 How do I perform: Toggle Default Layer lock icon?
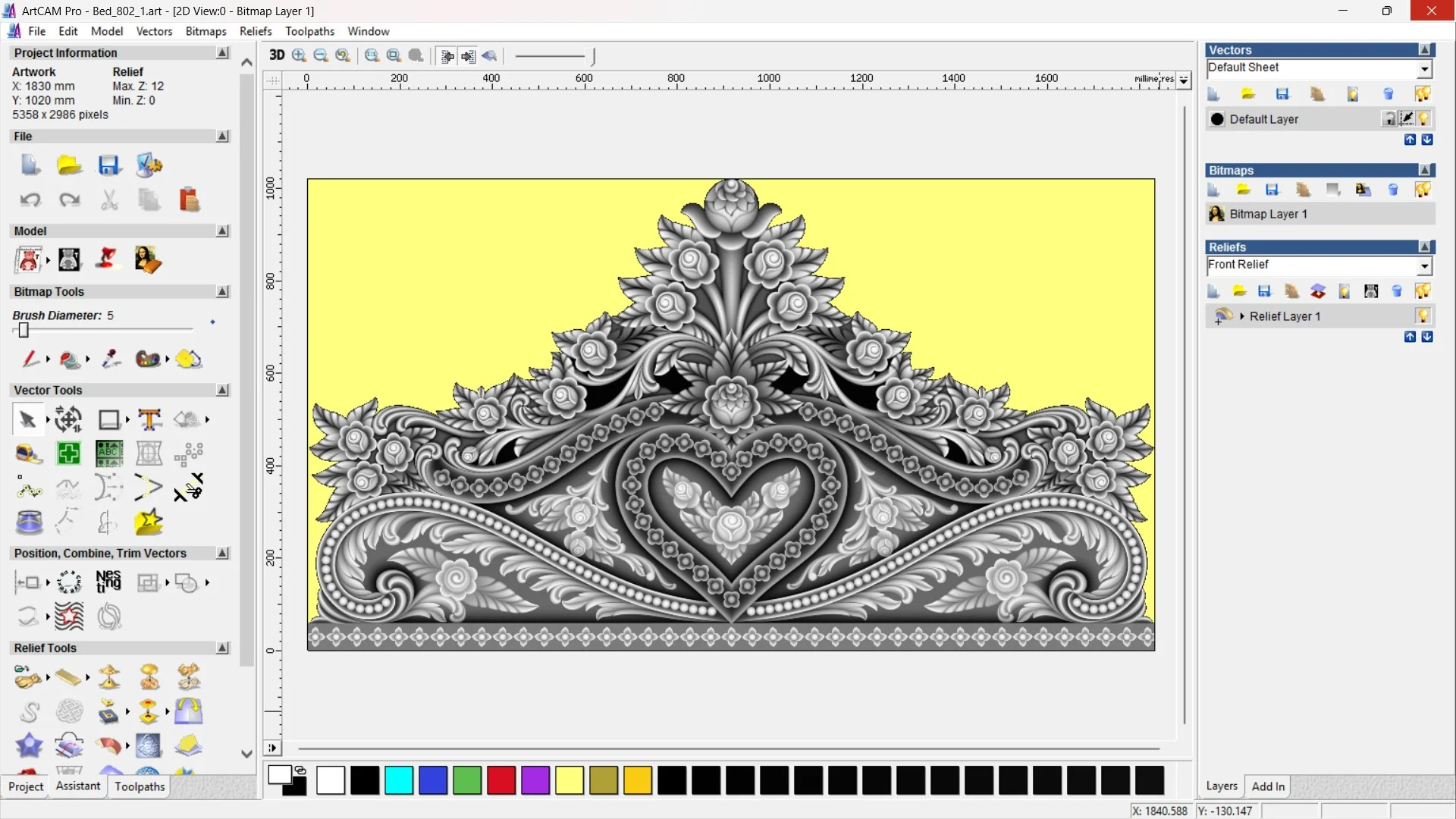[x=1389, y=119]
